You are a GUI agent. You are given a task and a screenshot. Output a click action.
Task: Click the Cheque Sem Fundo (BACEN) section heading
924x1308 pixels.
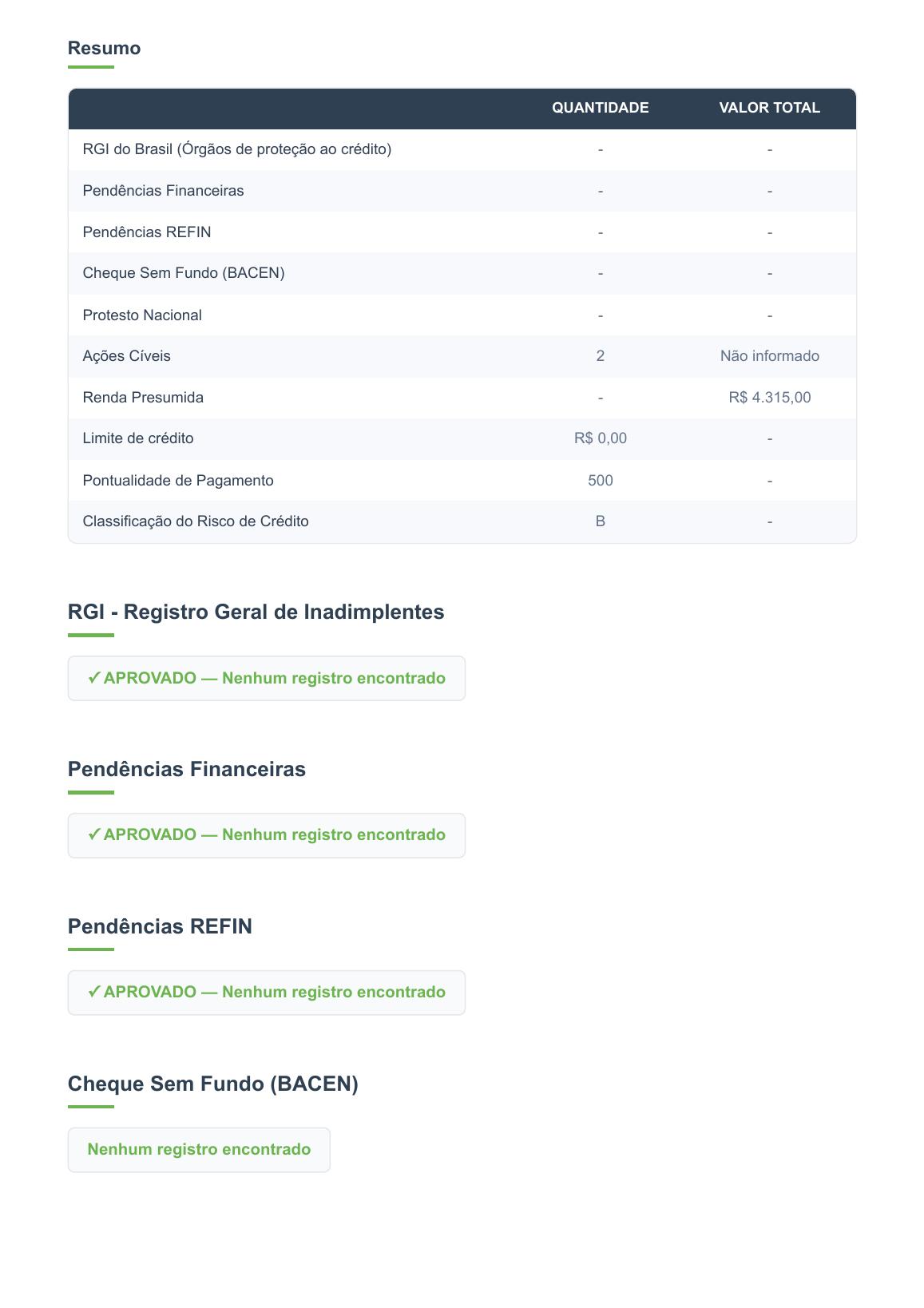212,1084
